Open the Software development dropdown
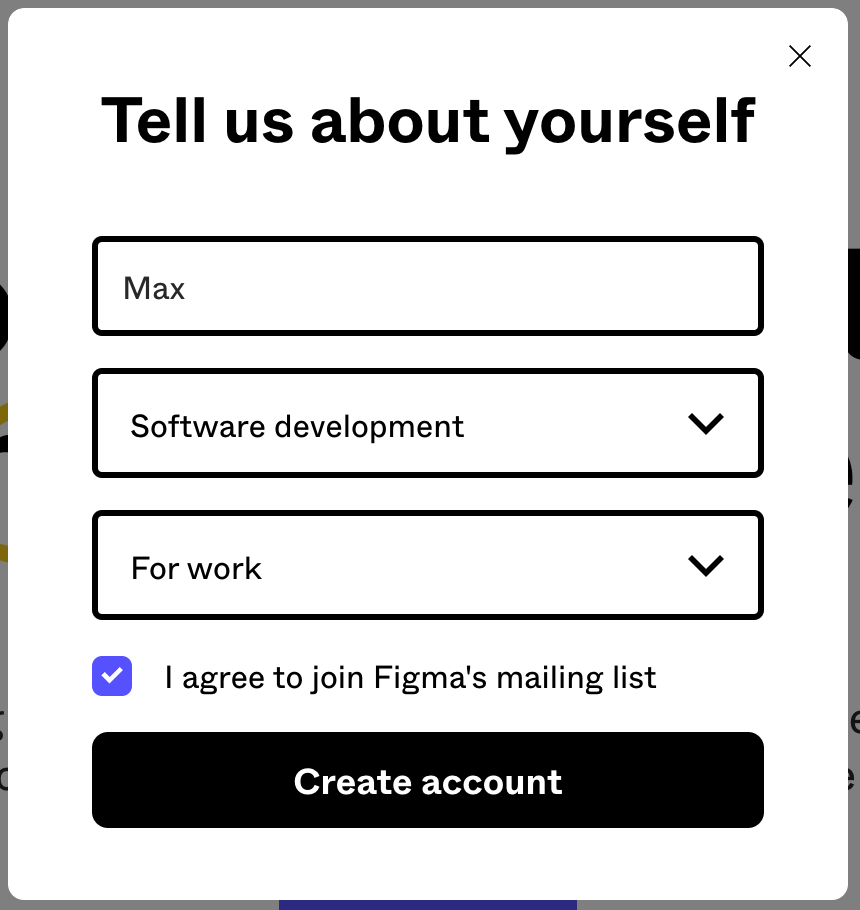 coord(428,423)
